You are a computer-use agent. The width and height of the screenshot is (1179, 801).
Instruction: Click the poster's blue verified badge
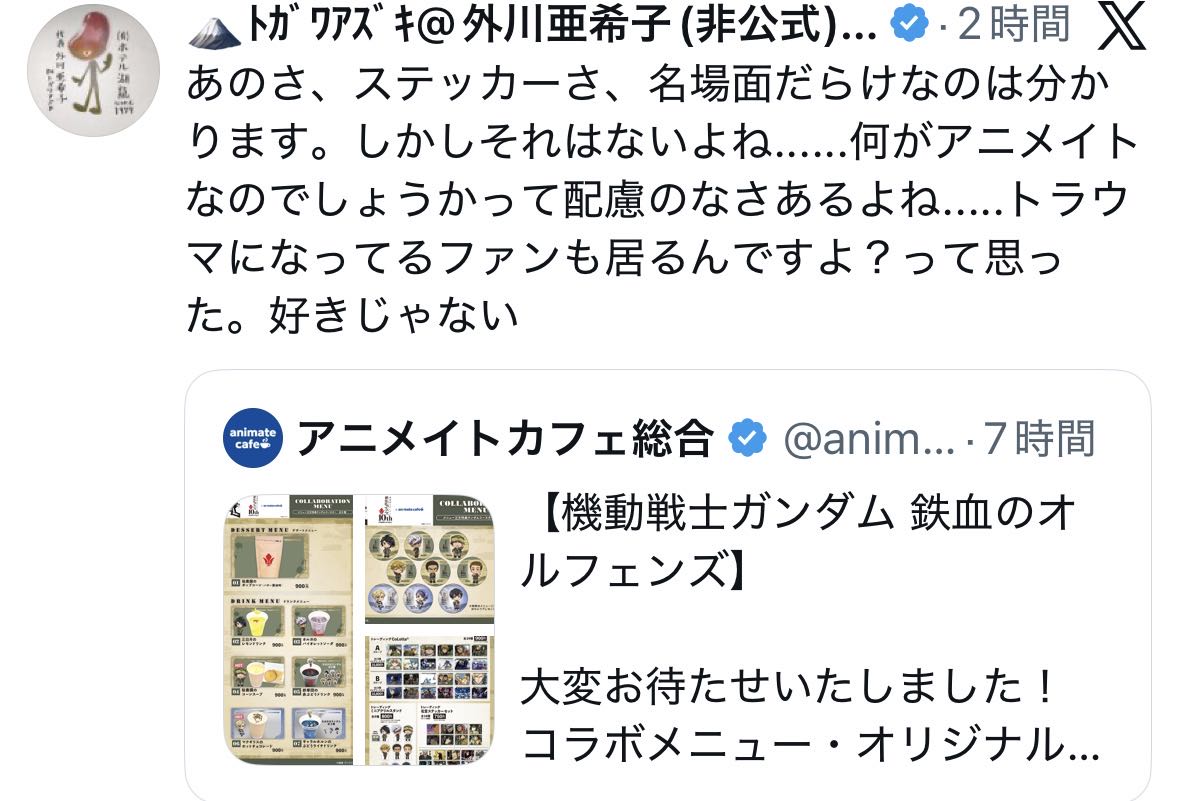909,24
